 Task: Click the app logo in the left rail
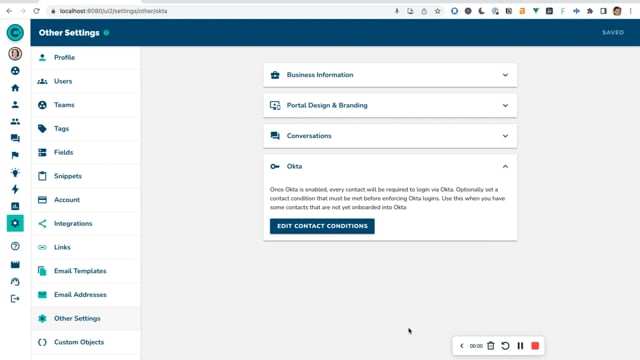pyautogui.click(x=15, y=33)
